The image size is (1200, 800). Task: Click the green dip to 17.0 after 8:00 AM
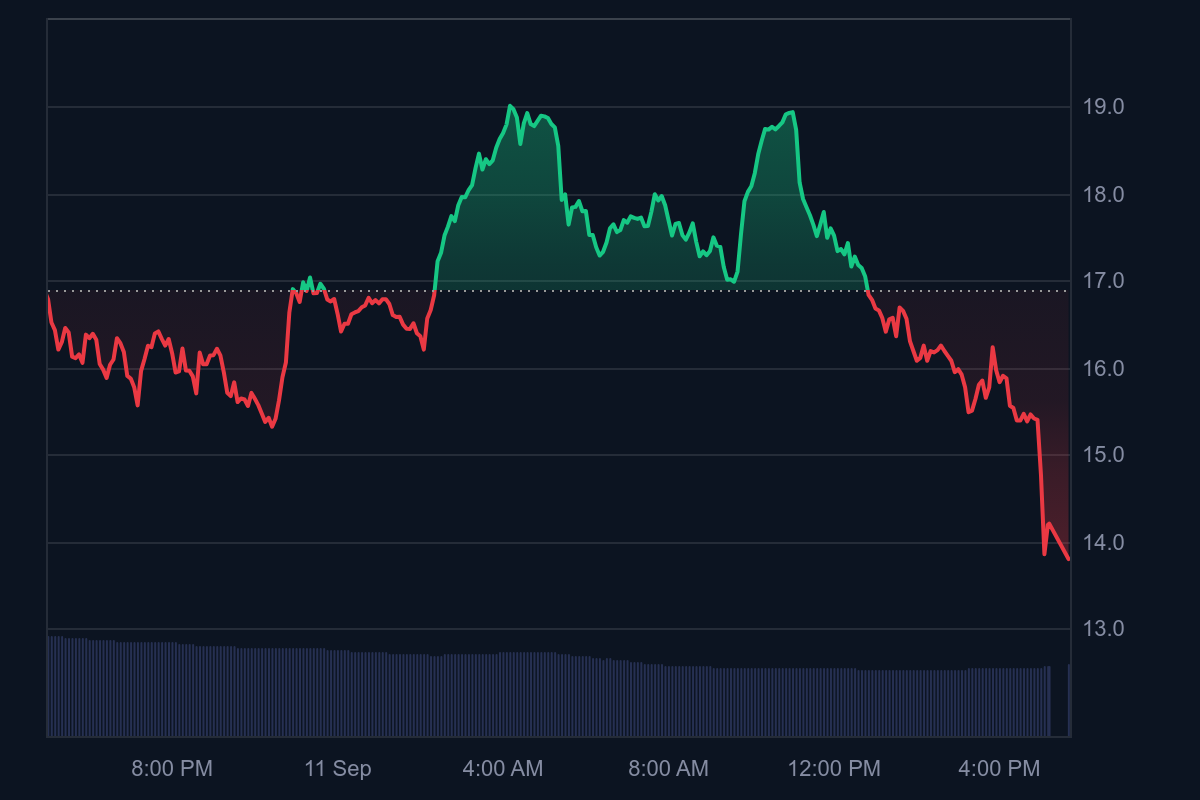(734, 282)
